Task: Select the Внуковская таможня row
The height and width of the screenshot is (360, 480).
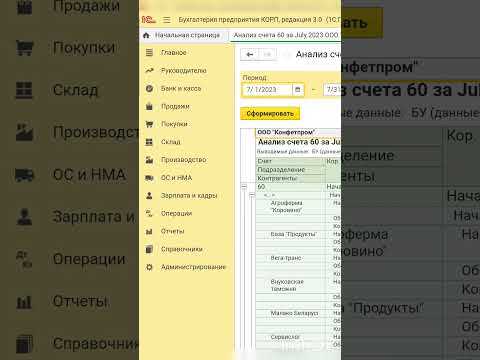Action: pos(290,285)
